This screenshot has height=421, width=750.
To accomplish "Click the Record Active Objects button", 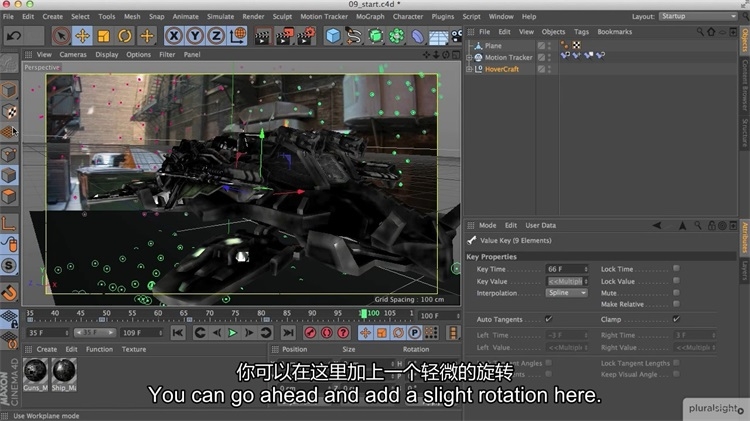I will click(310, 332).
